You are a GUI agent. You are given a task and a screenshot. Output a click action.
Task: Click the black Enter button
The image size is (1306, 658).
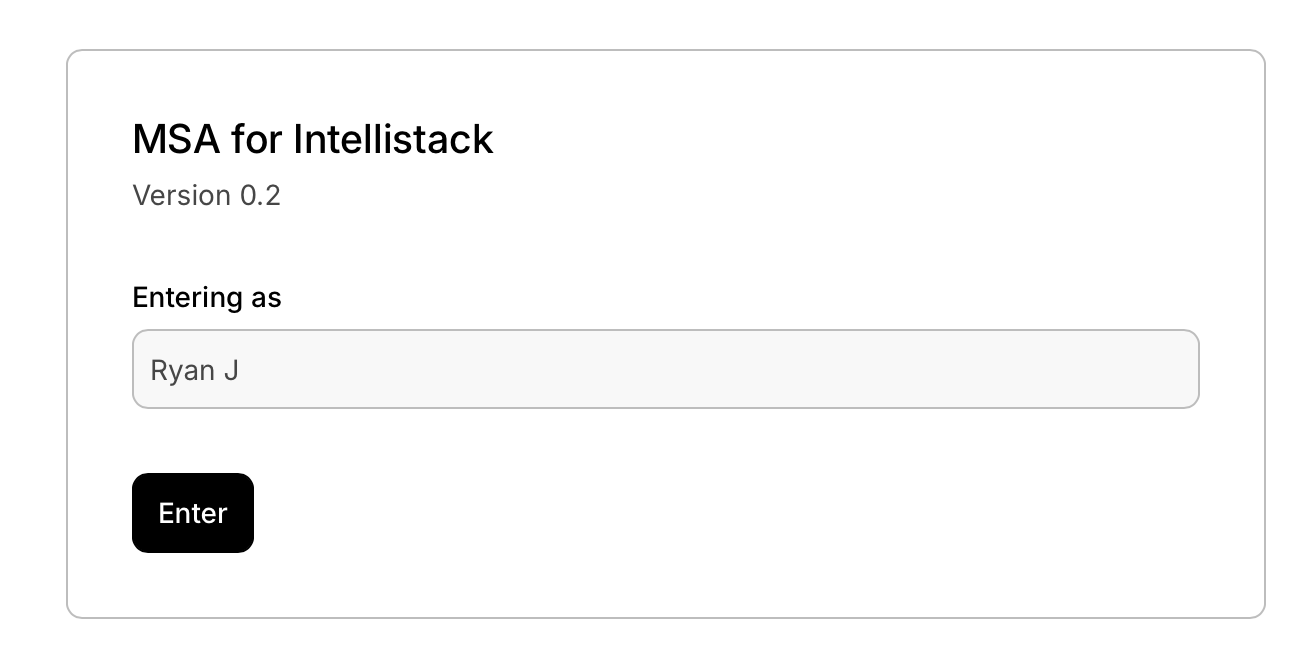[193, 513]
